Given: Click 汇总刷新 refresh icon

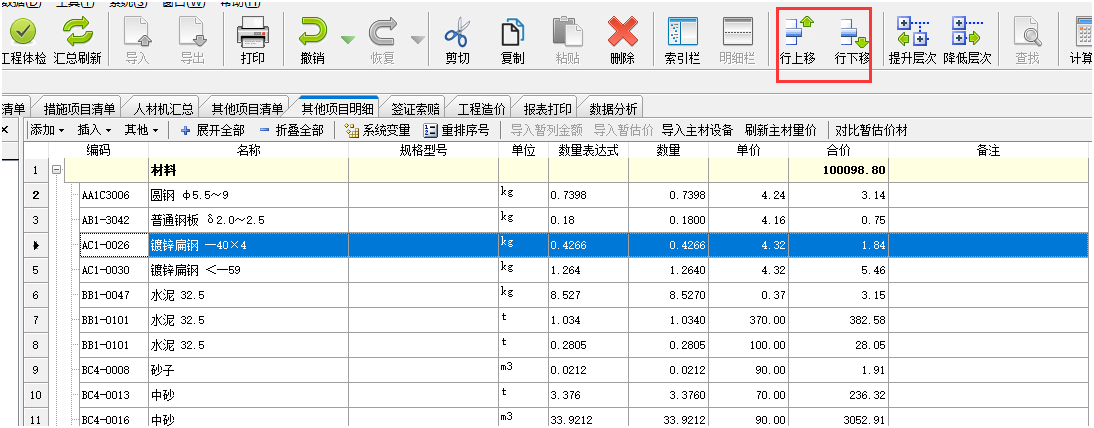Looking at the screenshot, I should [x=77, y=33].
